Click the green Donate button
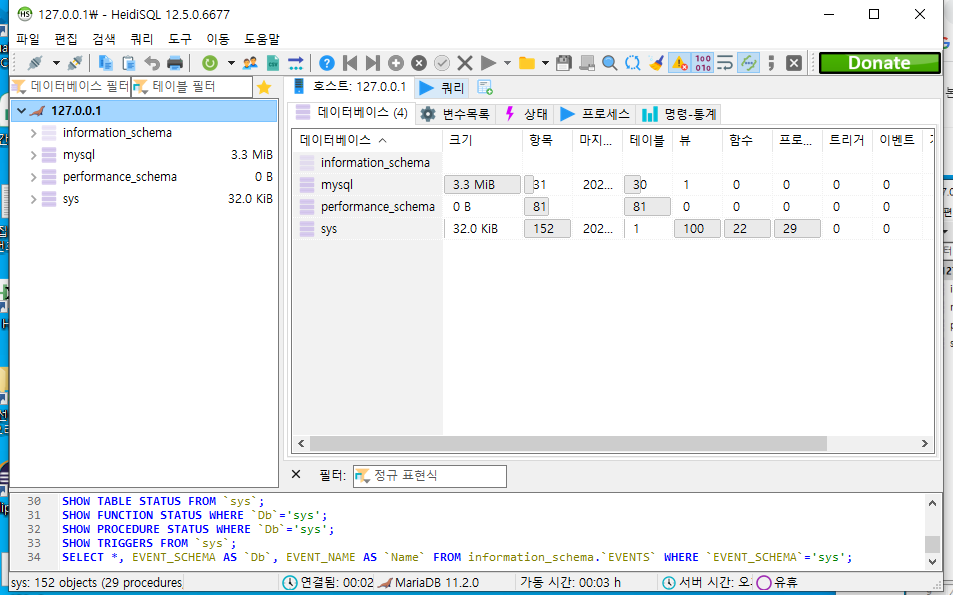This screenshot has width=953, height=595. [879, 63]
